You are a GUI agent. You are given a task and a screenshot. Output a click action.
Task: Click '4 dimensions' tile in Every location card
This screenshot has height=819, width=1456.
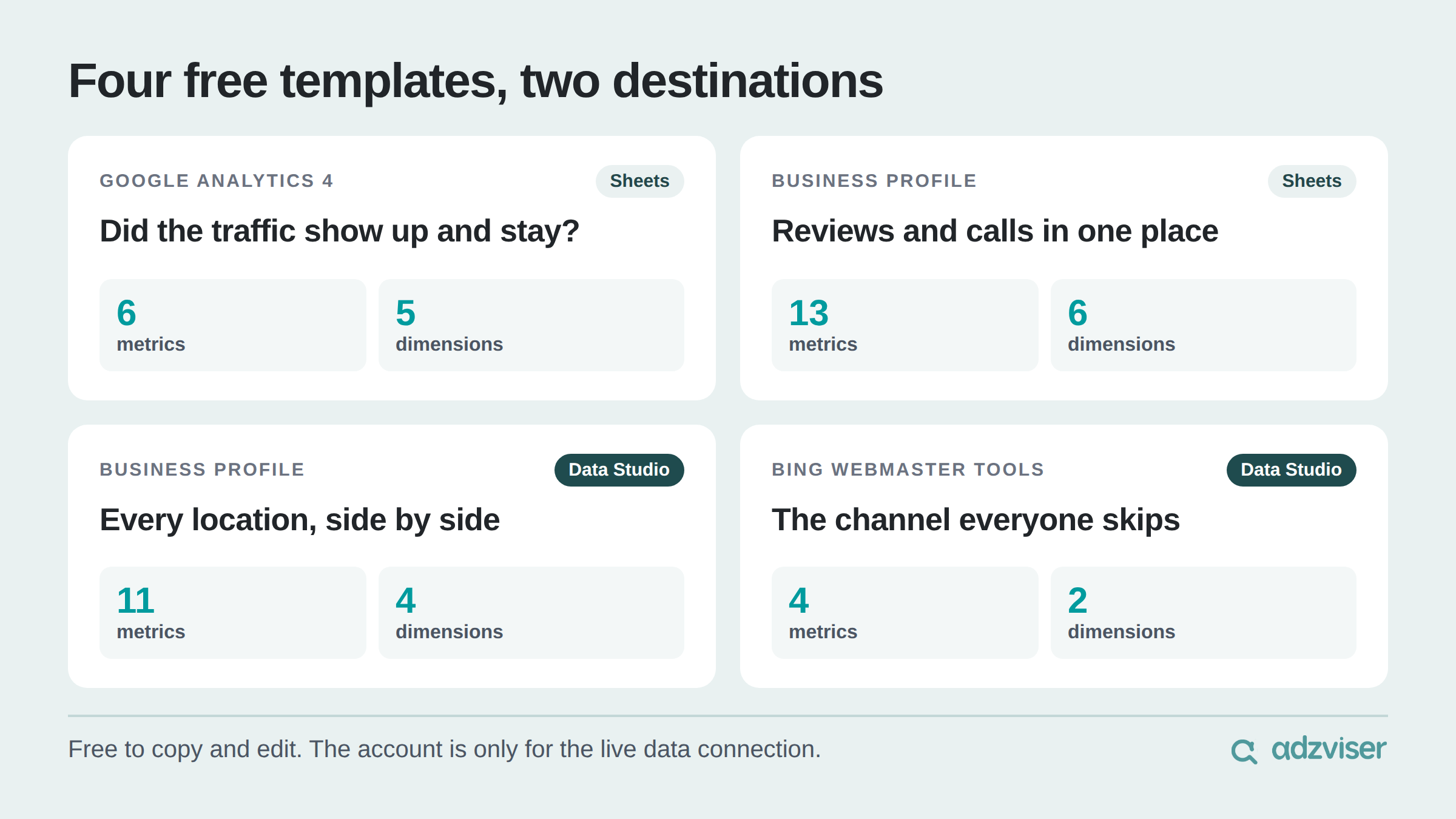pyautogui.click(x=531, y=613)
